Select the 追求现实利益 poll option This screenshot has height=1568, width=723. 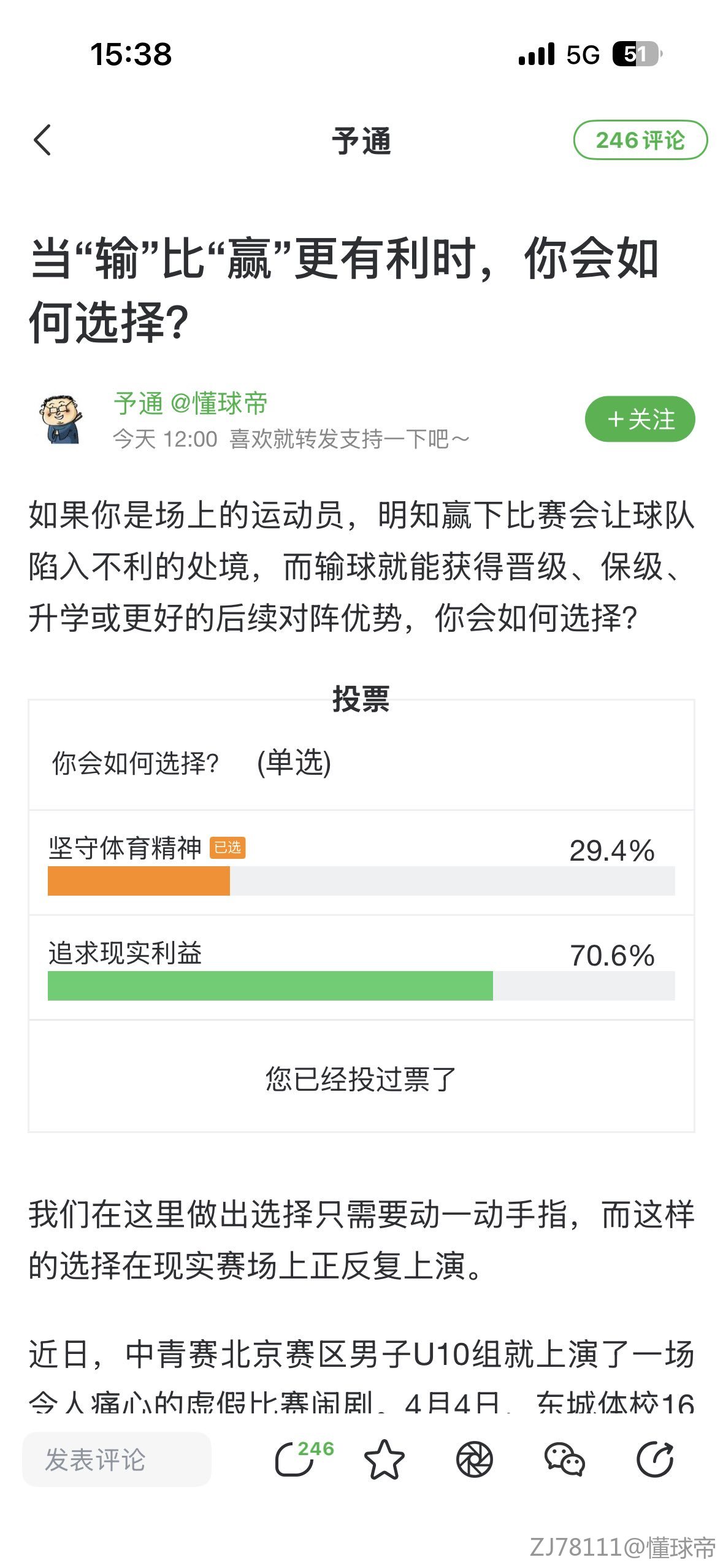(125, 953)
